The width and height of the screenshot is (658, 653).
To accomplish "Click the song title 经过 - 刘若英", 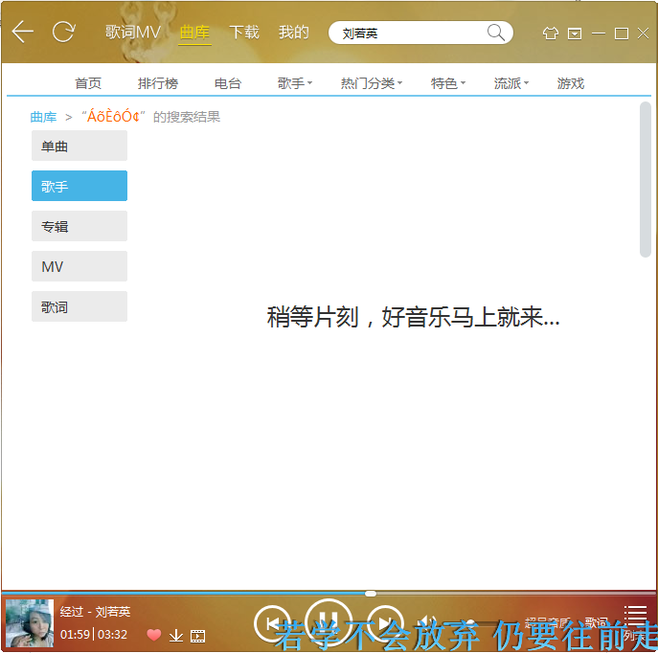I will pyautogui.click(x=95, y=612).
